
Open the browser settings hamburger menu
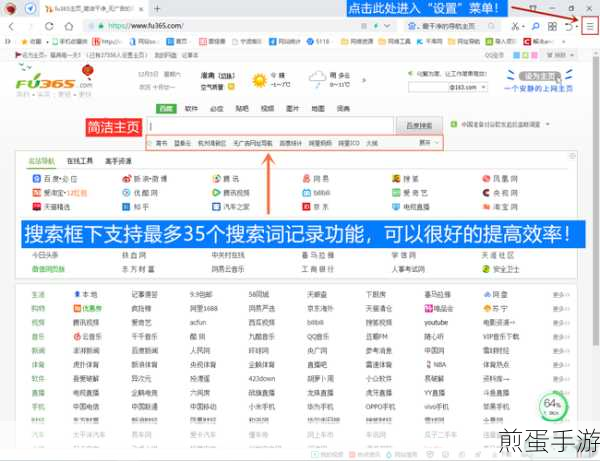[x=590, y=26]
